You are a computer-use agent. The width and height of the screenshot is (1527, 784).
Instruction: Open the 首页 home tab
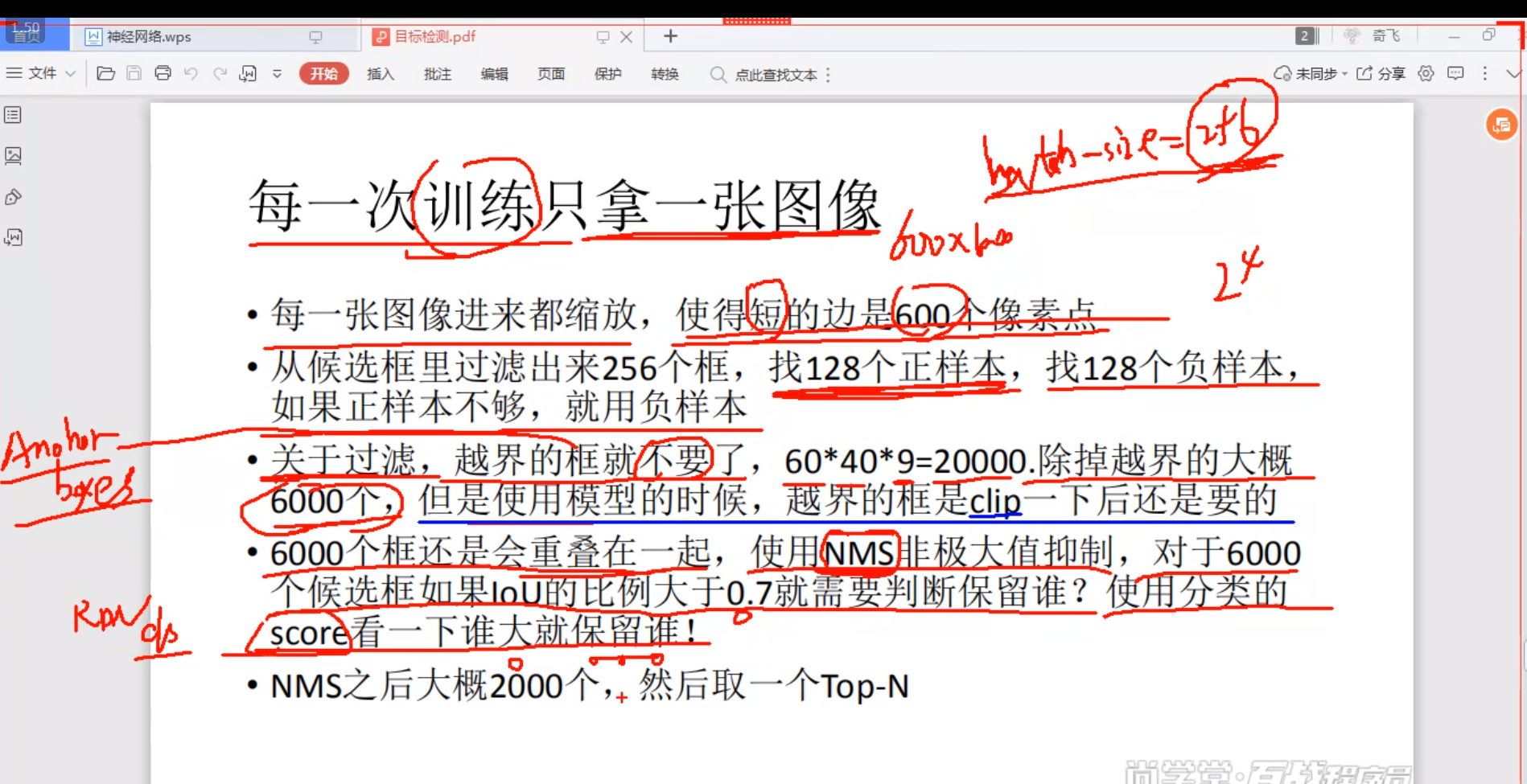point(27,34)
